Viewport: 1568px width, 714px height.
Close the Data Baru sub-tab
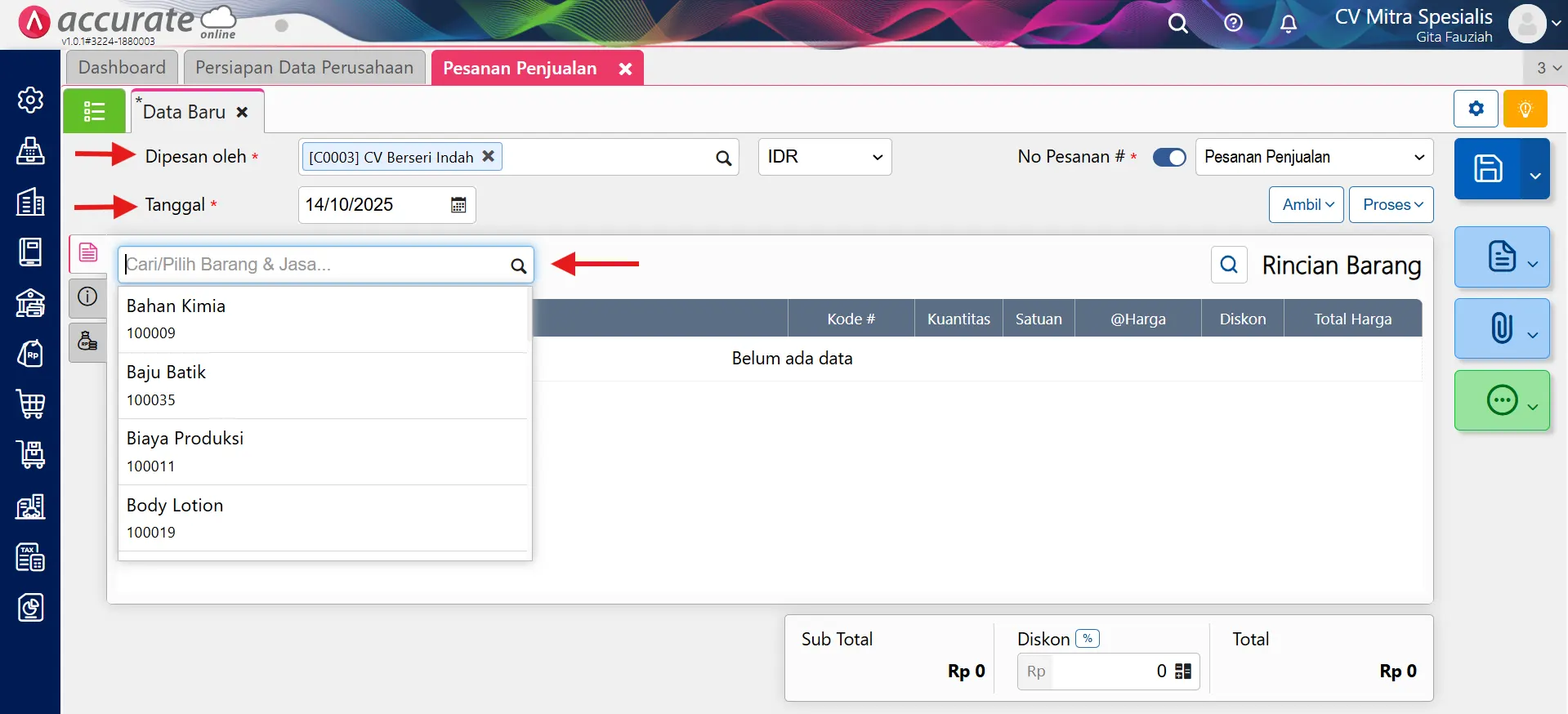click(242, 112)
